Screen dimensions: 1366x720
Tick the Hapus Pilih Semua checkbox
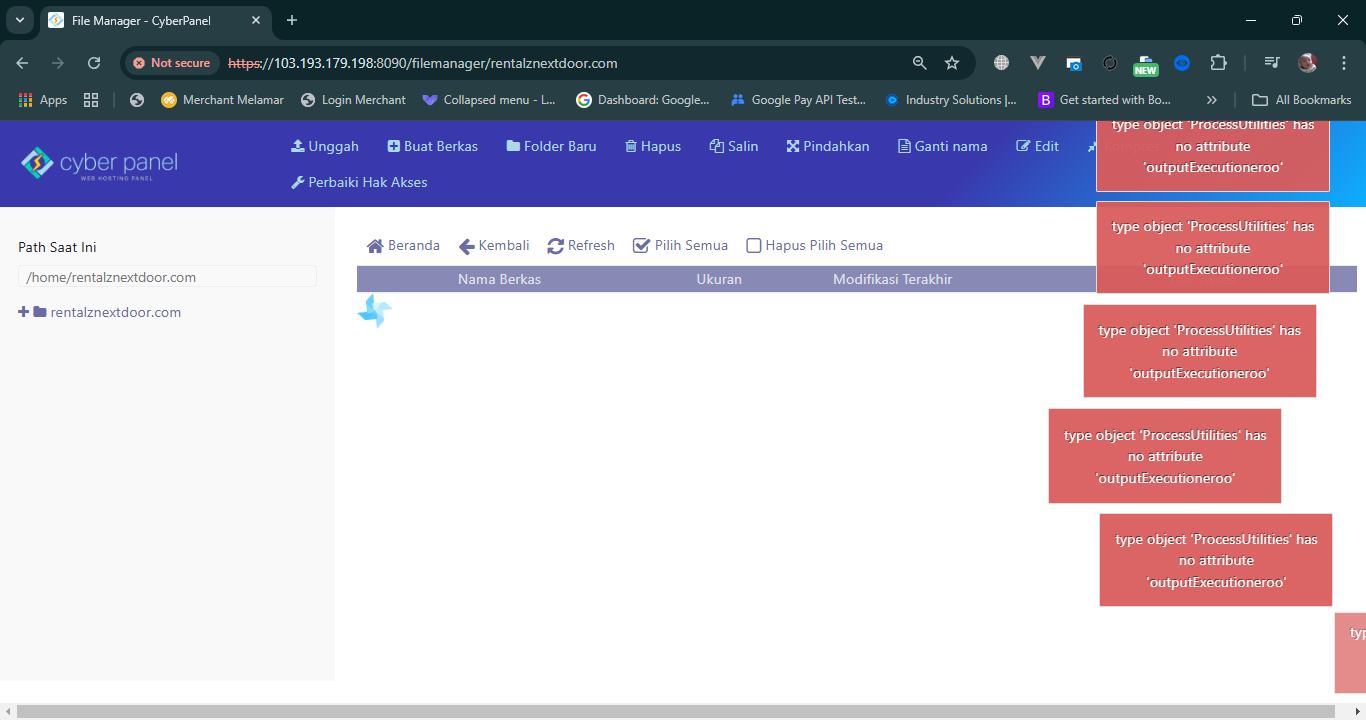[x=754, y=245]
